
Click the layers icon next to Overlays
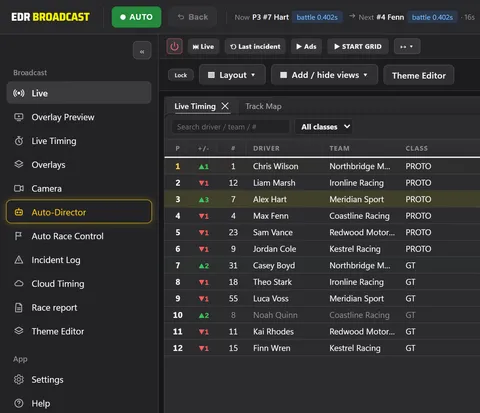tap(19, 164)
